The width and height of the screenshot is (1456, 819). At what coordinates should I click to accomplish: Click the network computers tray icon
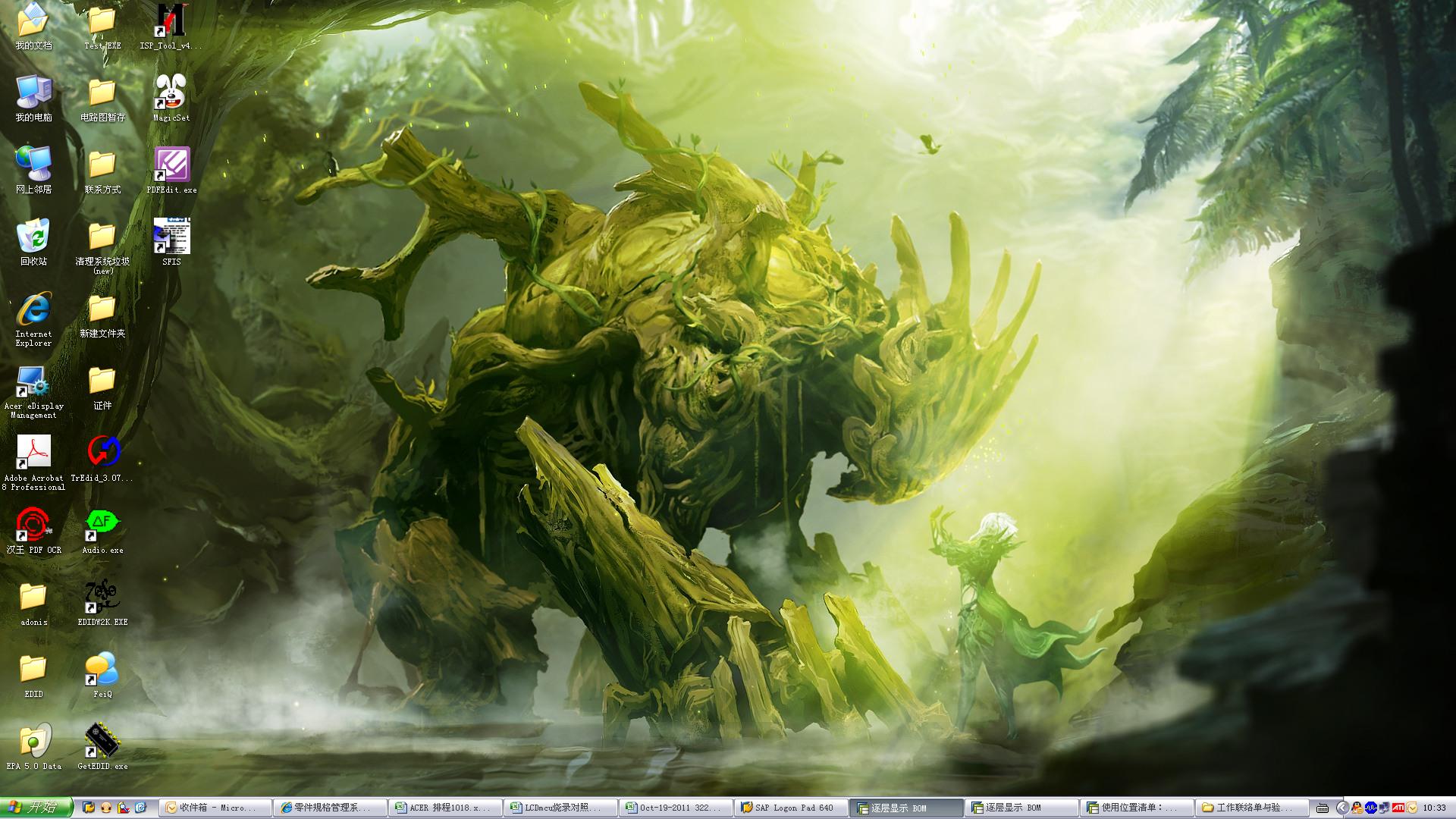1384,808
